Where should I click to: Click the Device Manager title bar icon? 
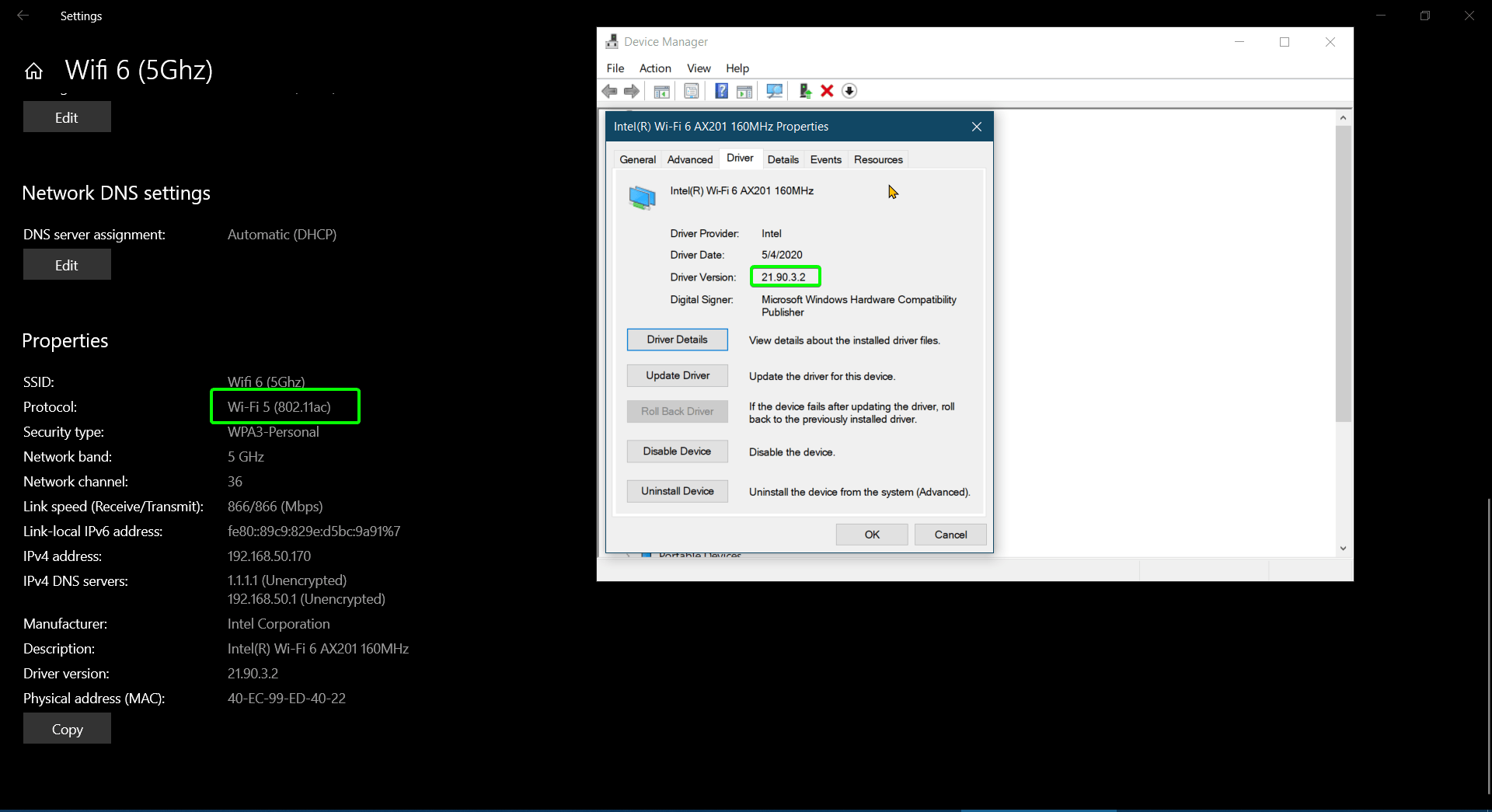tap(612, 42)
